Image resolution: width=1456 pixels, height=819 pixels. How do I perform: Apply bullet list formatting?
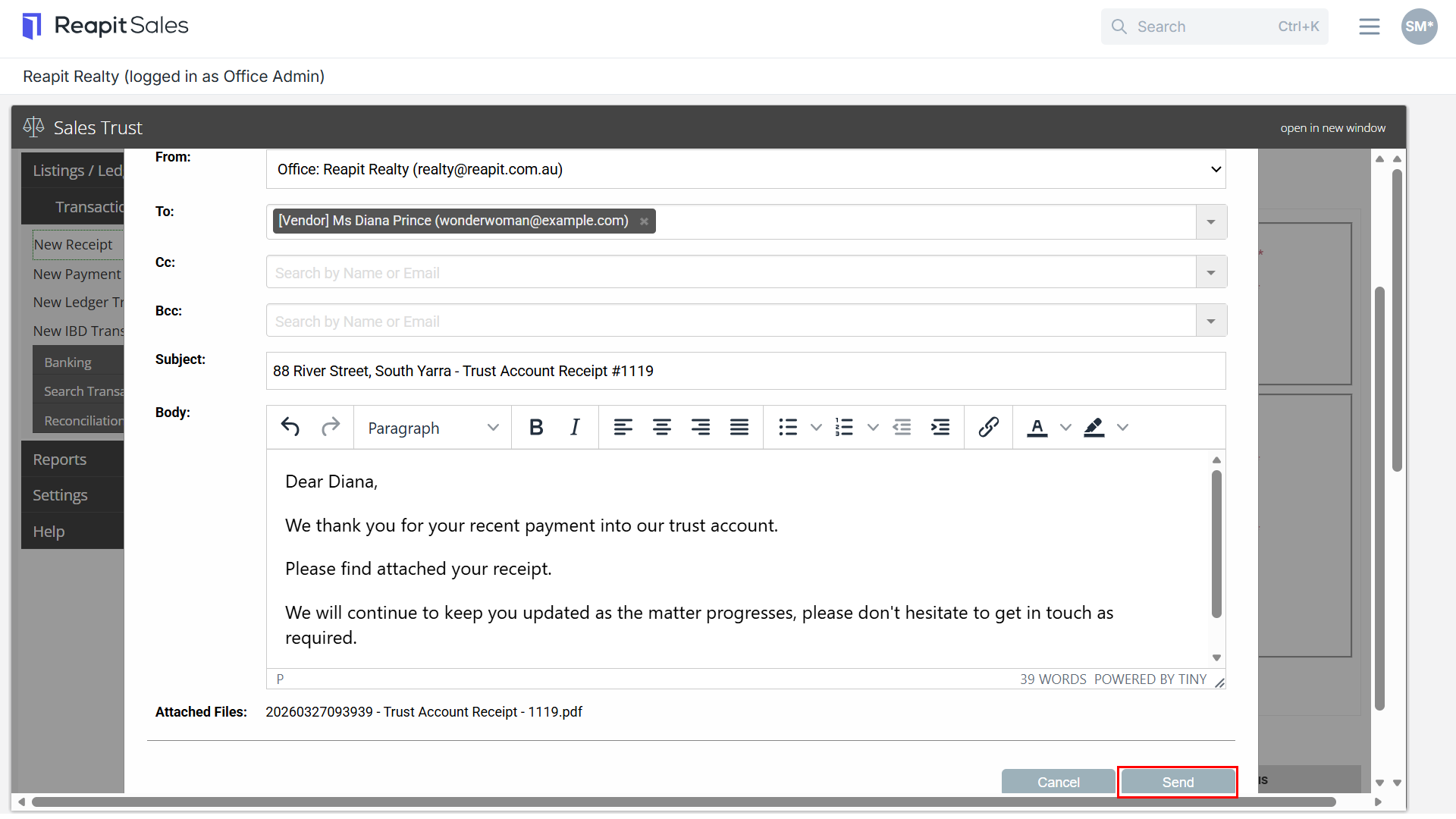788,428
